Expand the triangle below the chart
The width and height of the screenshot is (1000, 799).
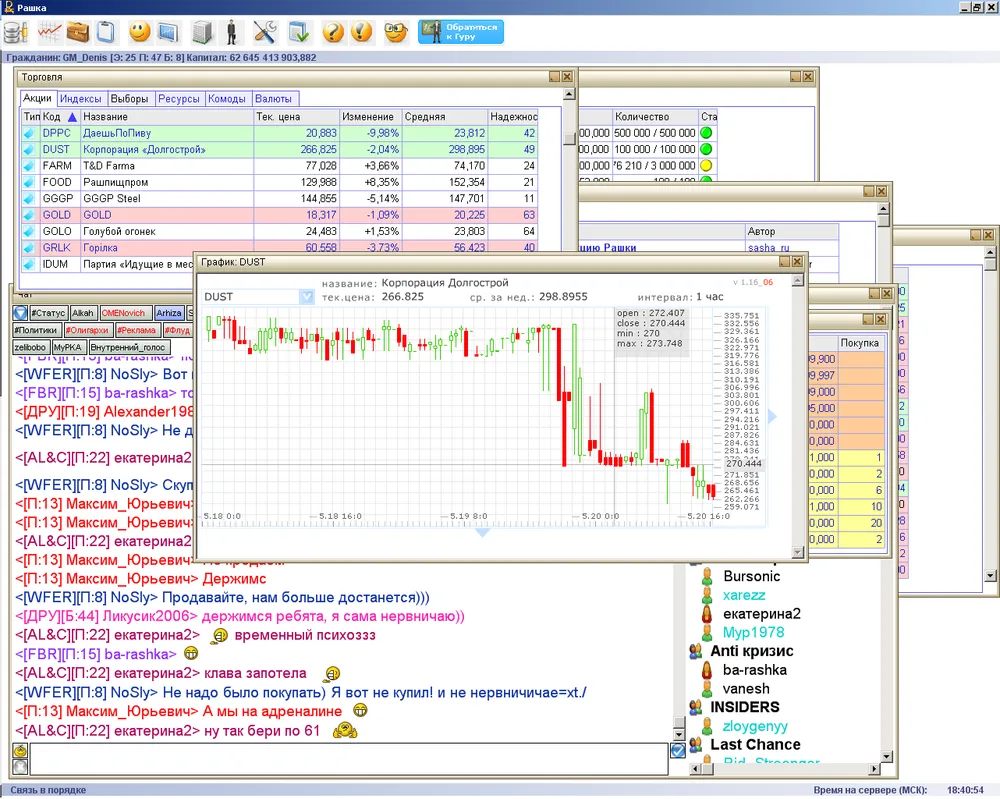click(x=482, y=533)
